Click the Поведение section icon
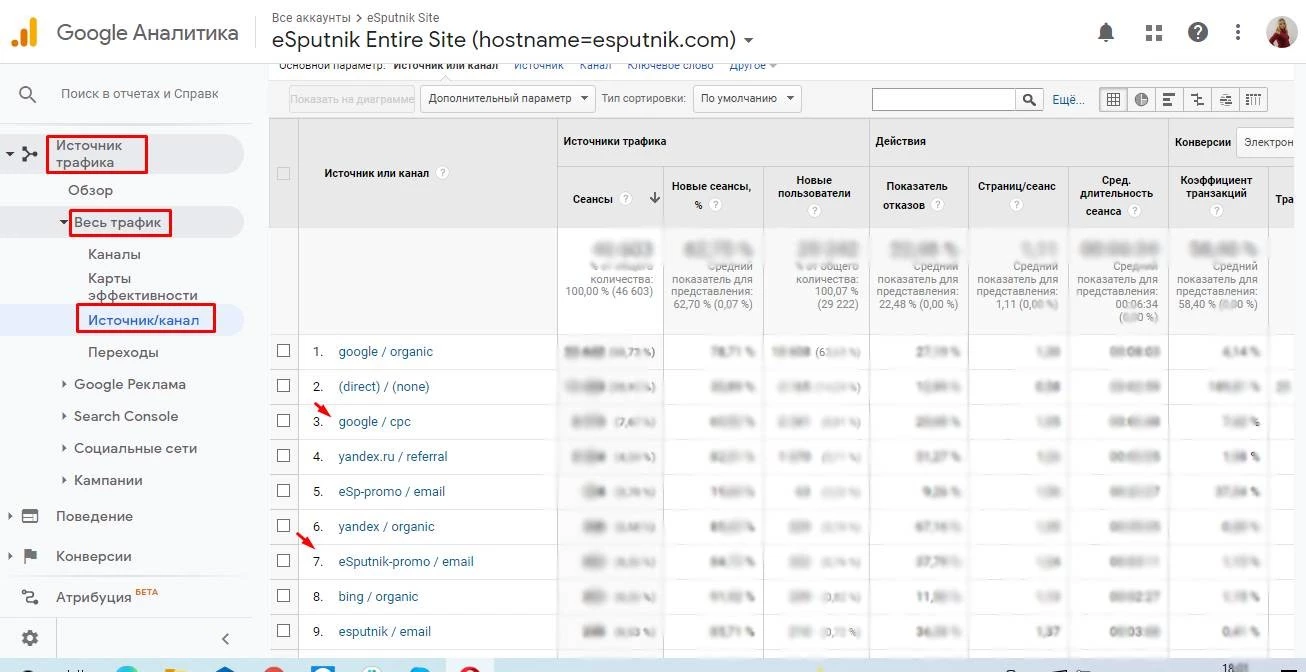Image resolution: width=1306 pixels, height=672 pixels. pos(30,516)
